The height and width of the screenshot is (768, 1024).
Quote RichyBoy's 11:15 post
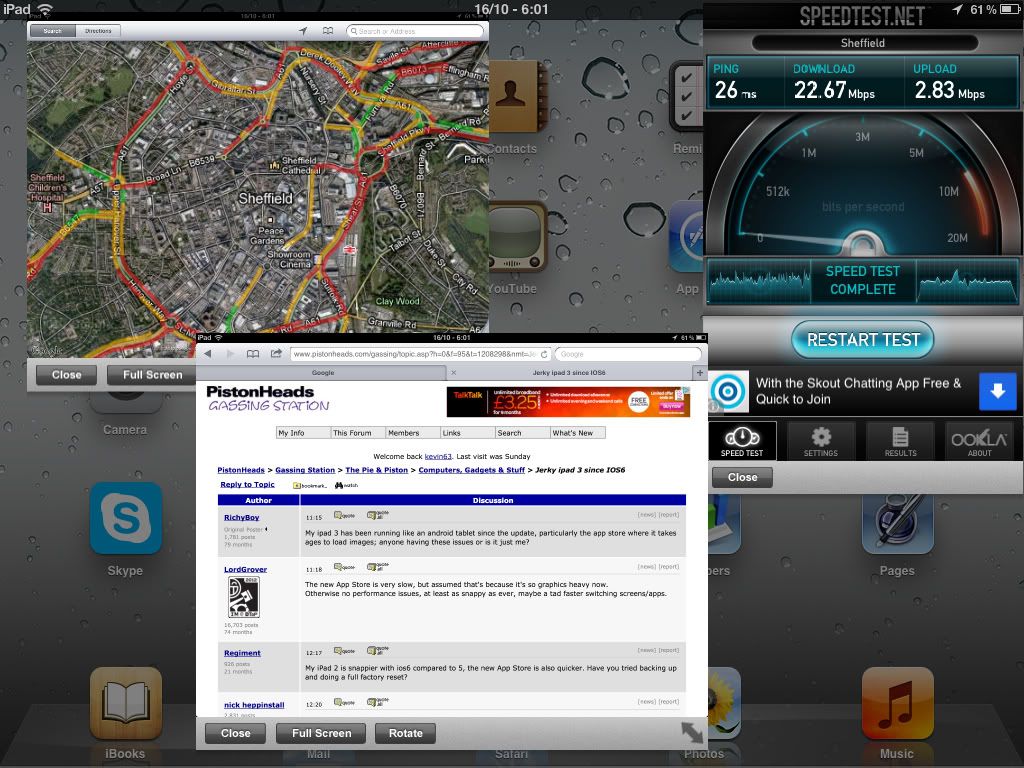point(344,515)
